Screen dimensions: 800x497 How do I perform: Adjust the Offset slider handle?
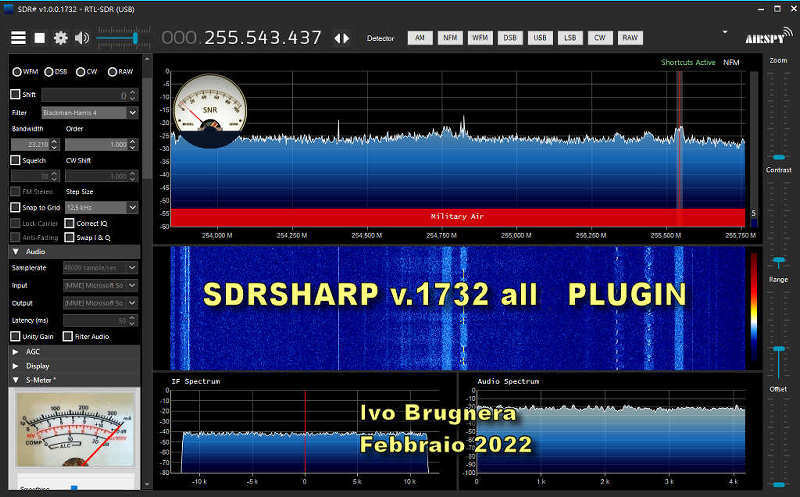779,484
